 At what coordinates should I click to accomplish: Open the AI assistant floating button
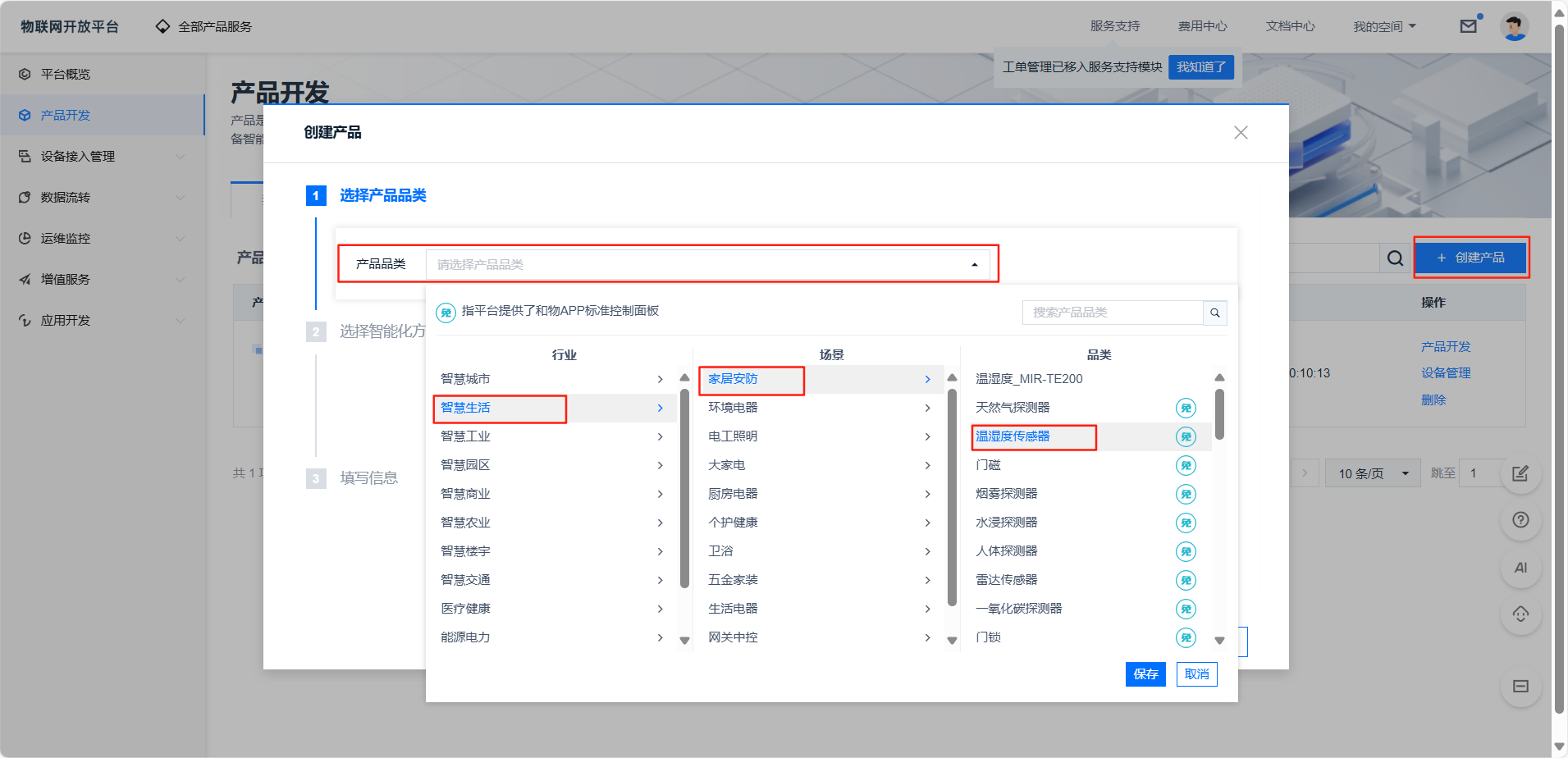1520,567
